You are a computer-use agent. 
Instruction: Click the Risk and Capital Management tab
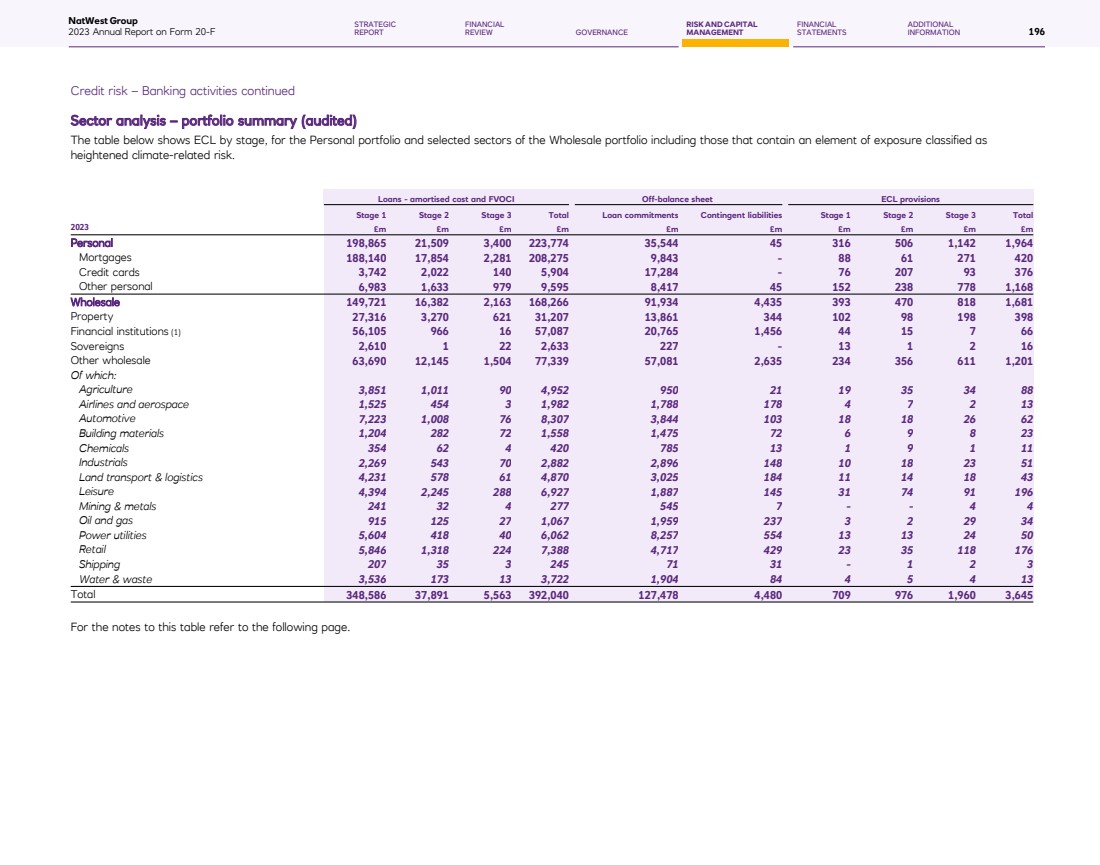pos(721,28)
